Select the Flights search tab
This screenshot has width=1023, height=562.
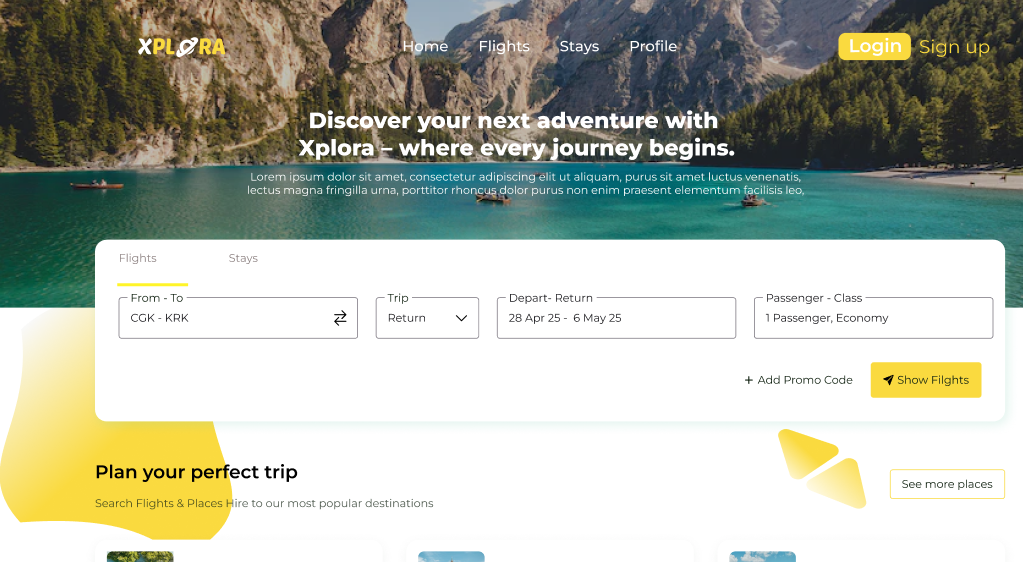pyautogui.click(x=138, y=258)
